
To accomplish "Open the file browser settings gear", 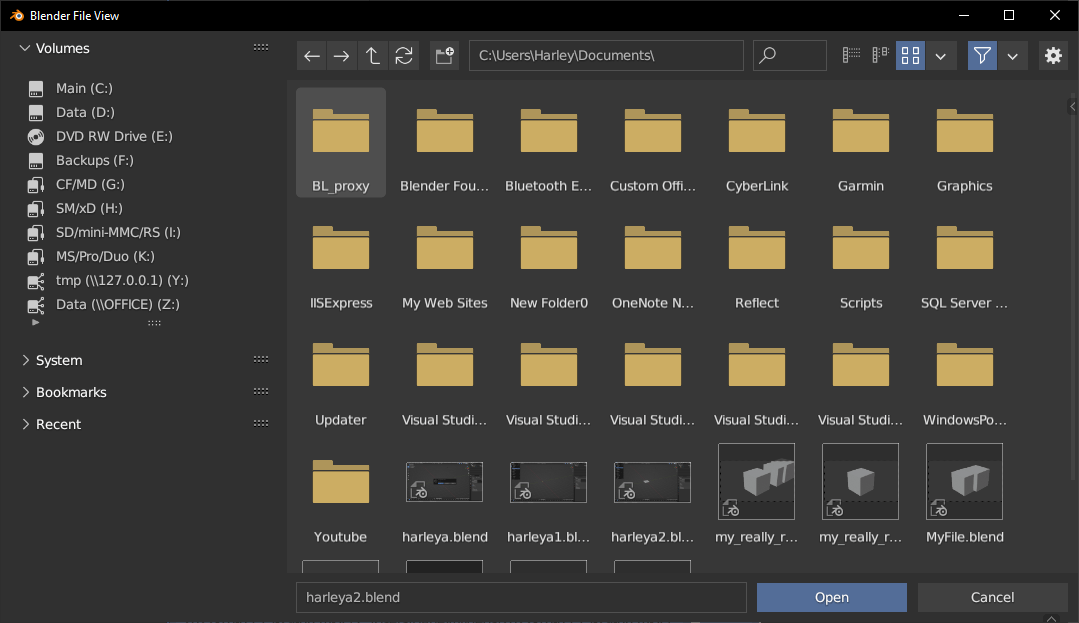I will point(1052,55).
